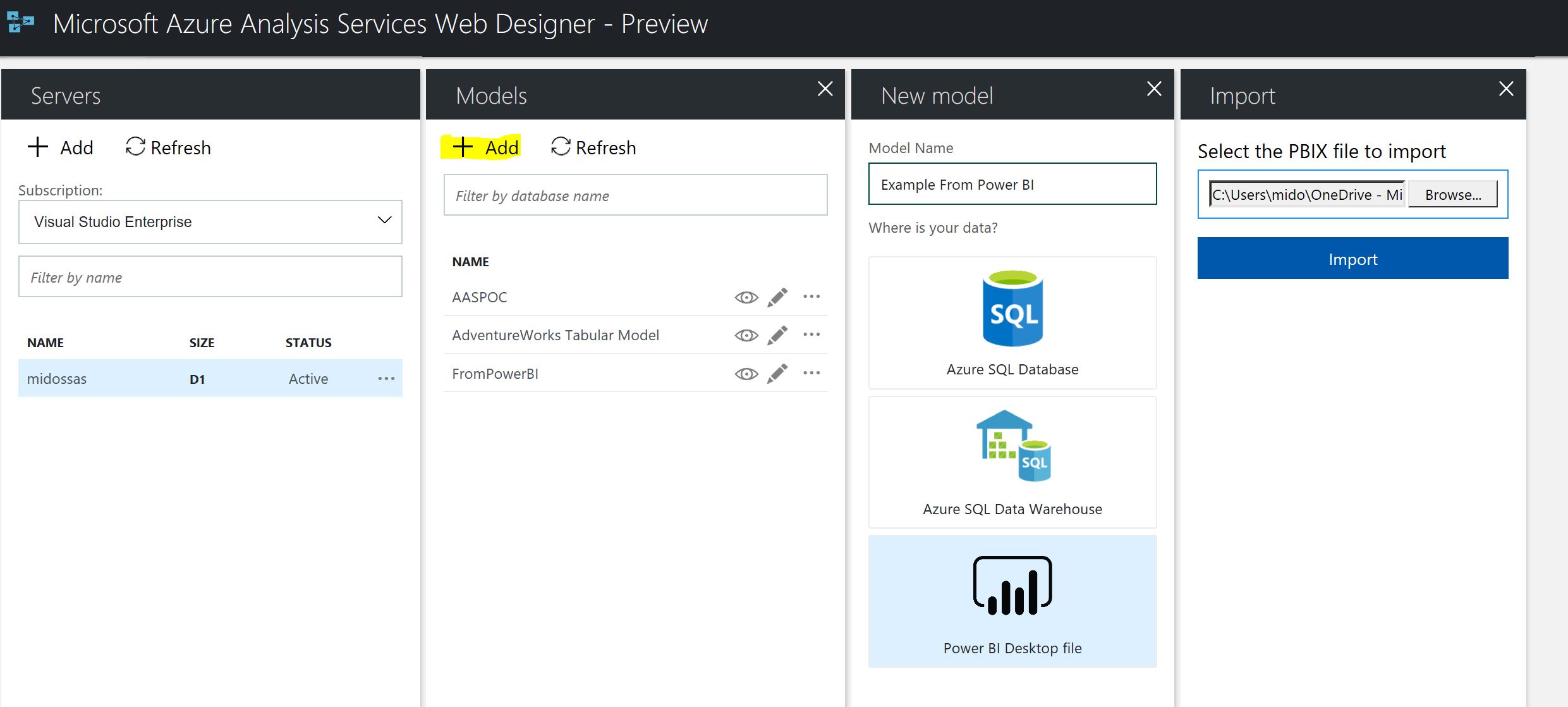Choose Azure SQL Database as data source
This screenshot has width=1568, height=707.
click(x=1012, y=323)
